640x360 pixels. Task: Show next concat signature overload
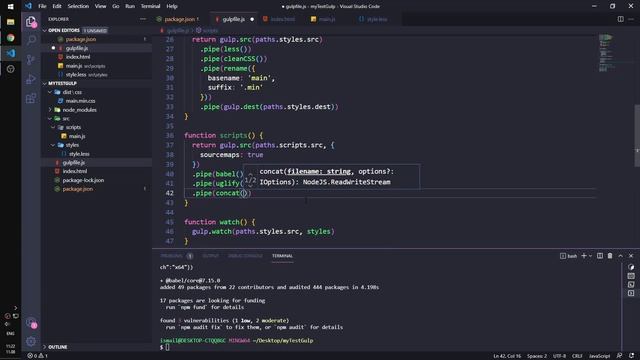(250, 186)
